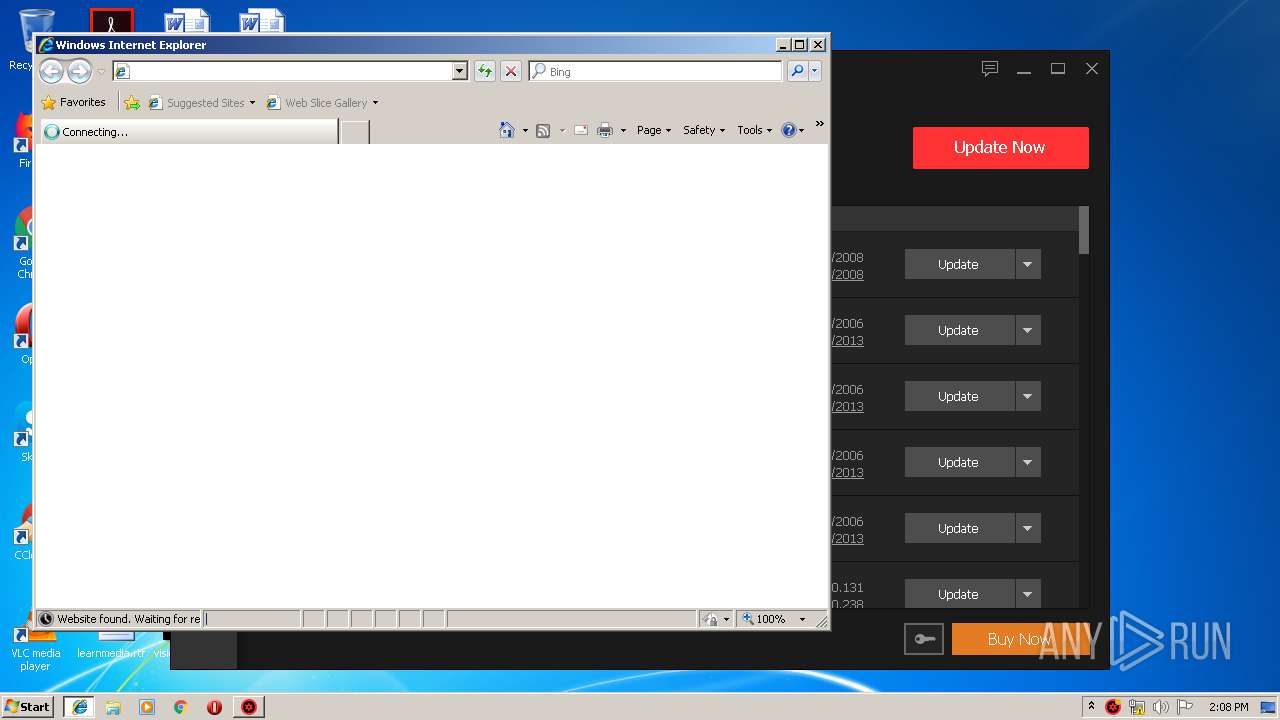This screenshot has height=720, width=1280.
Task: Click the network tray icon
Action: pos(1137,707)
